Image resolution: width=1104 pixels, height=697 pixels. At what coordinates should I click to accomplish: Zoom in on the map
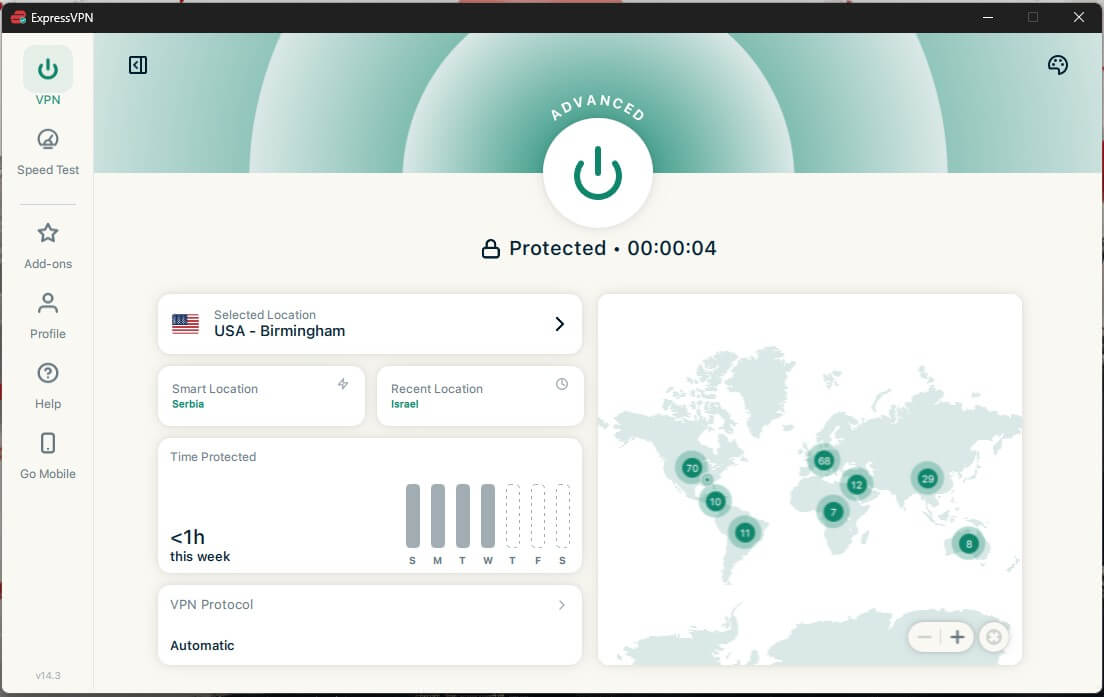[x=957, y=637]
